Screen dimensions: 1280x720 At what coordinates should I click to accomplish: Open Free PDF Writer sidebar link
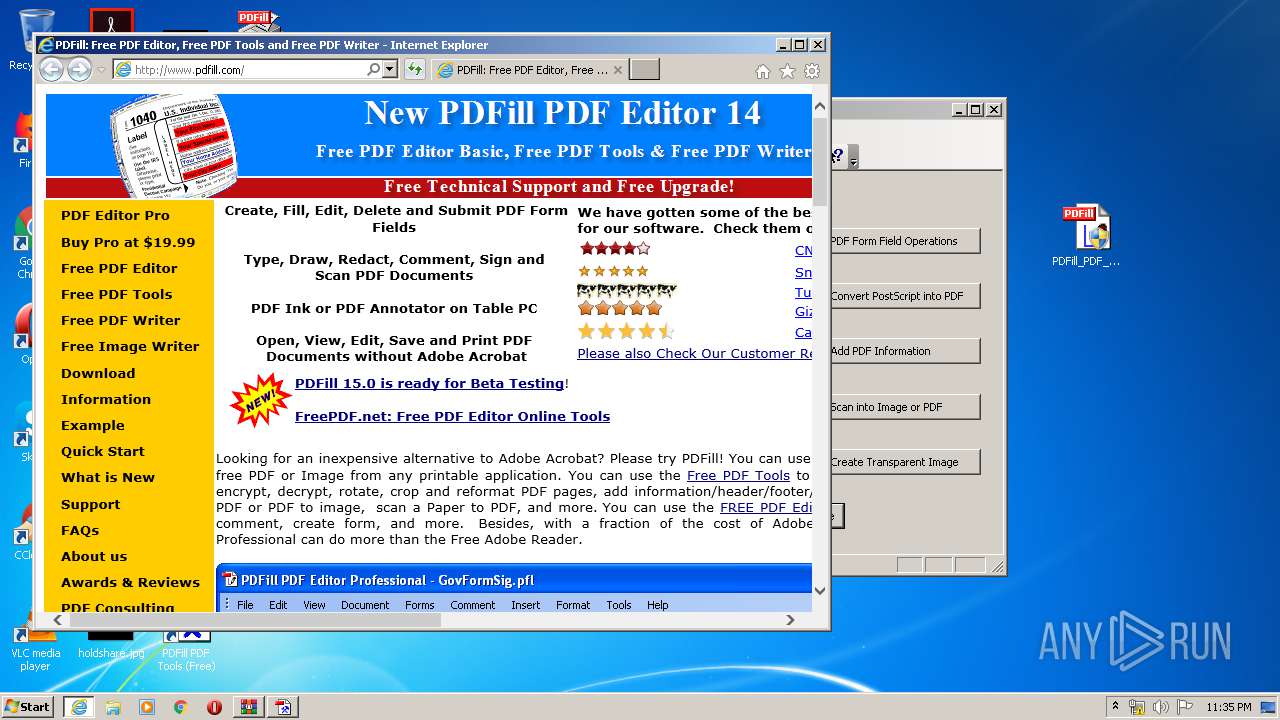point(120,320)
